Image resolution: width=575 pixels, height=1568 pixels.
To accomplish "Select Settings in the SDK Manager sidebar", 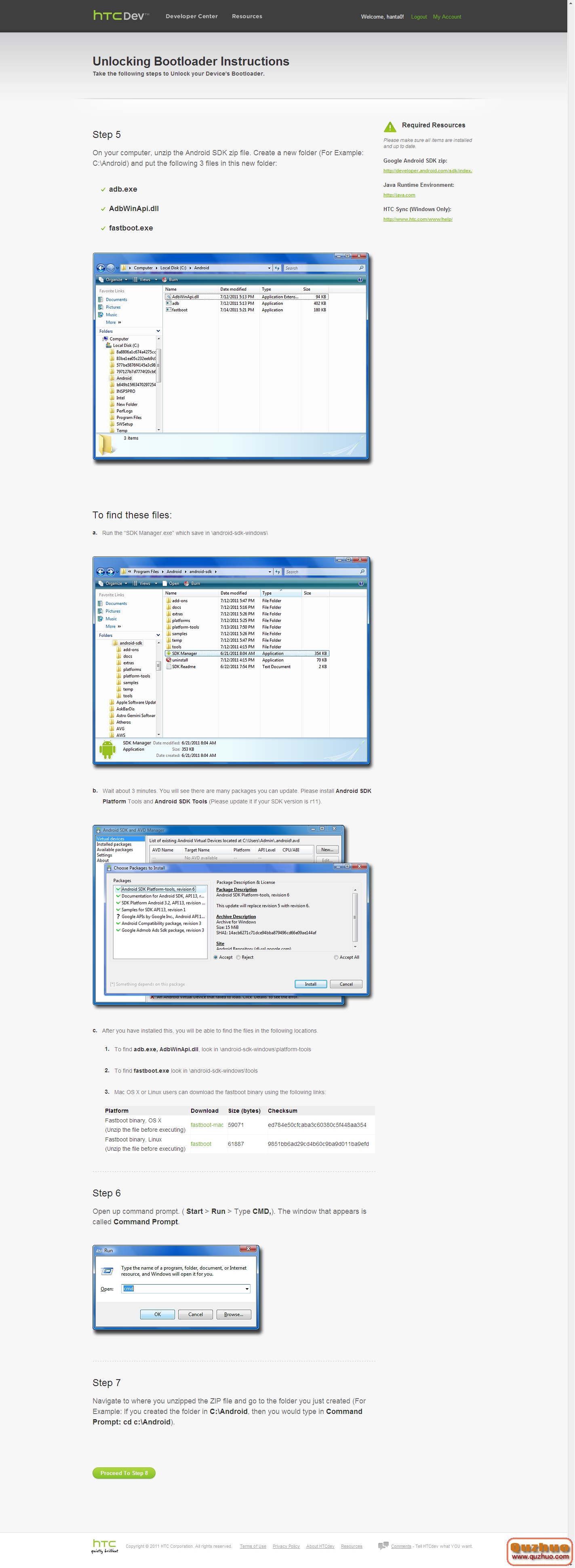I will coord(104,855).
